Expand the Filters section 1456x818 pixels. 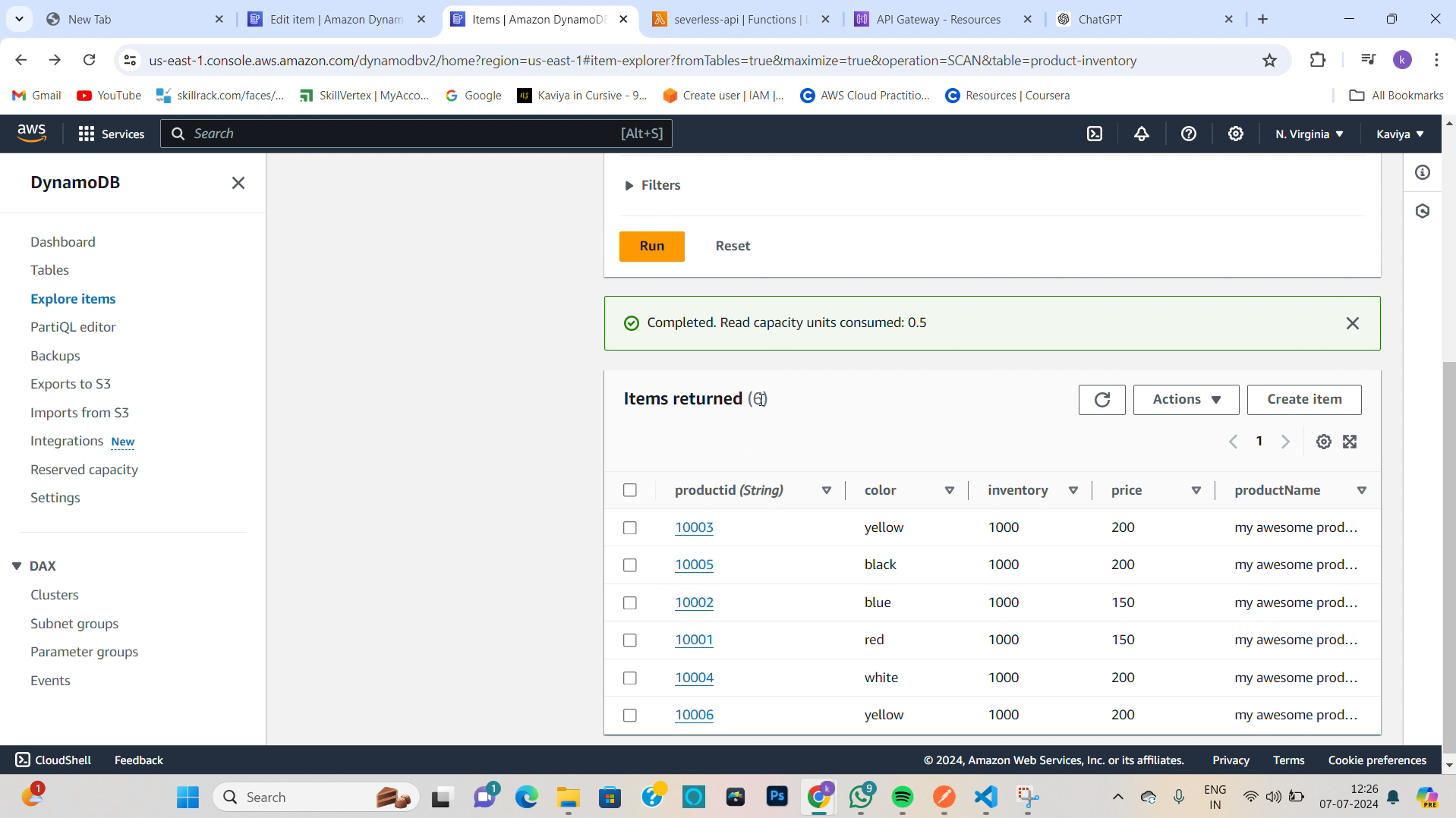click(653, 185)
